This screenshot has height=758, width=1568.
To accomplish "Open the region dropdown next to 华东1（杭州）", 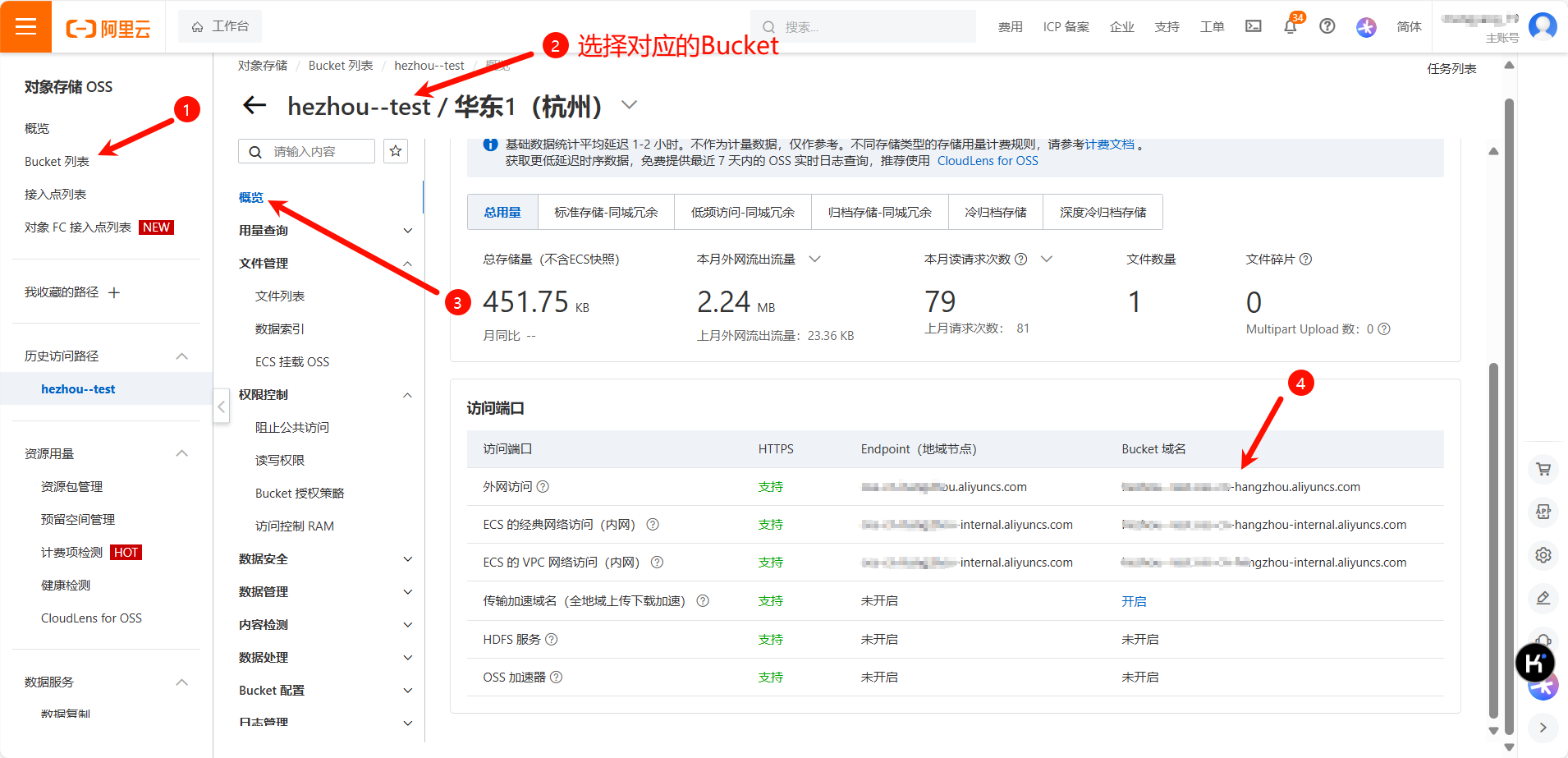I will [x=629, y=105].
